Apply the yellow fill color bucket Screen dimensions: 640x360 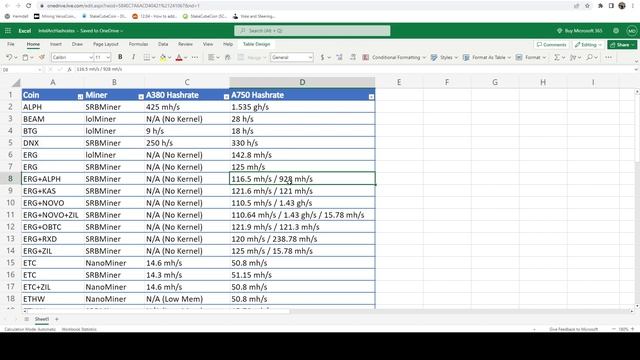[163, 58]
